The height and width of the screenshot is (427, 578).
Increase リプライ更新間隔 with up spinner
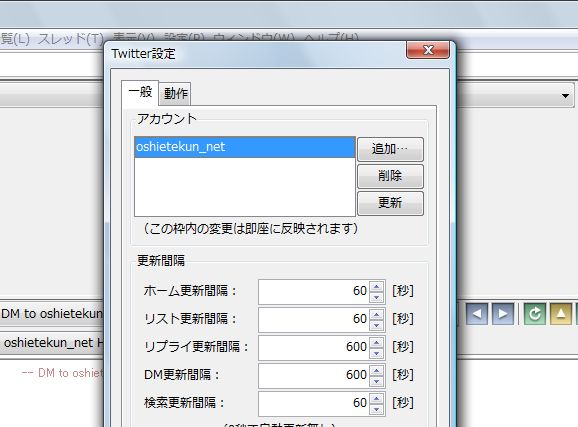point(376,343)
